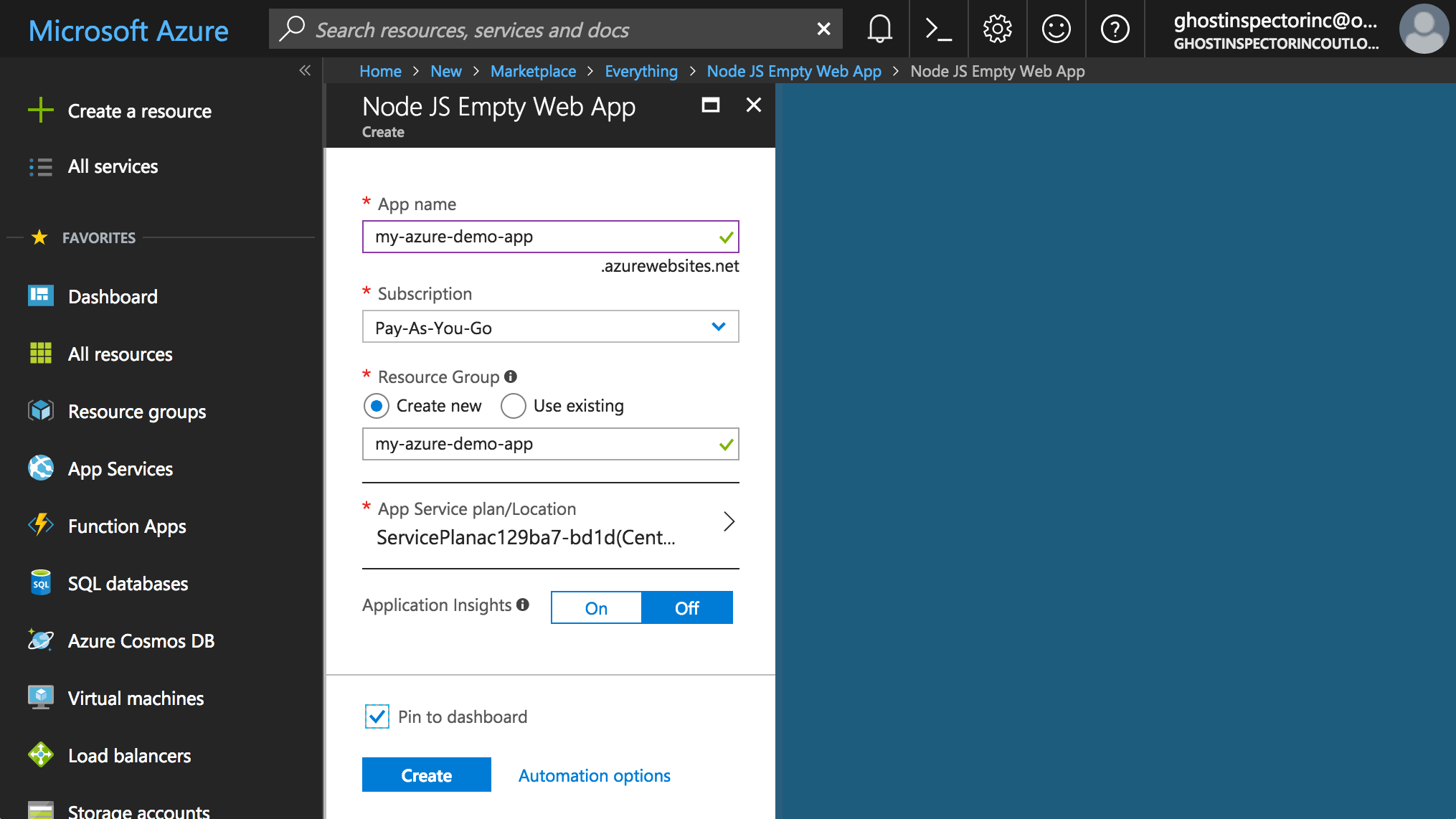Go to Marketplace breadcrumb

coord(533,71)
